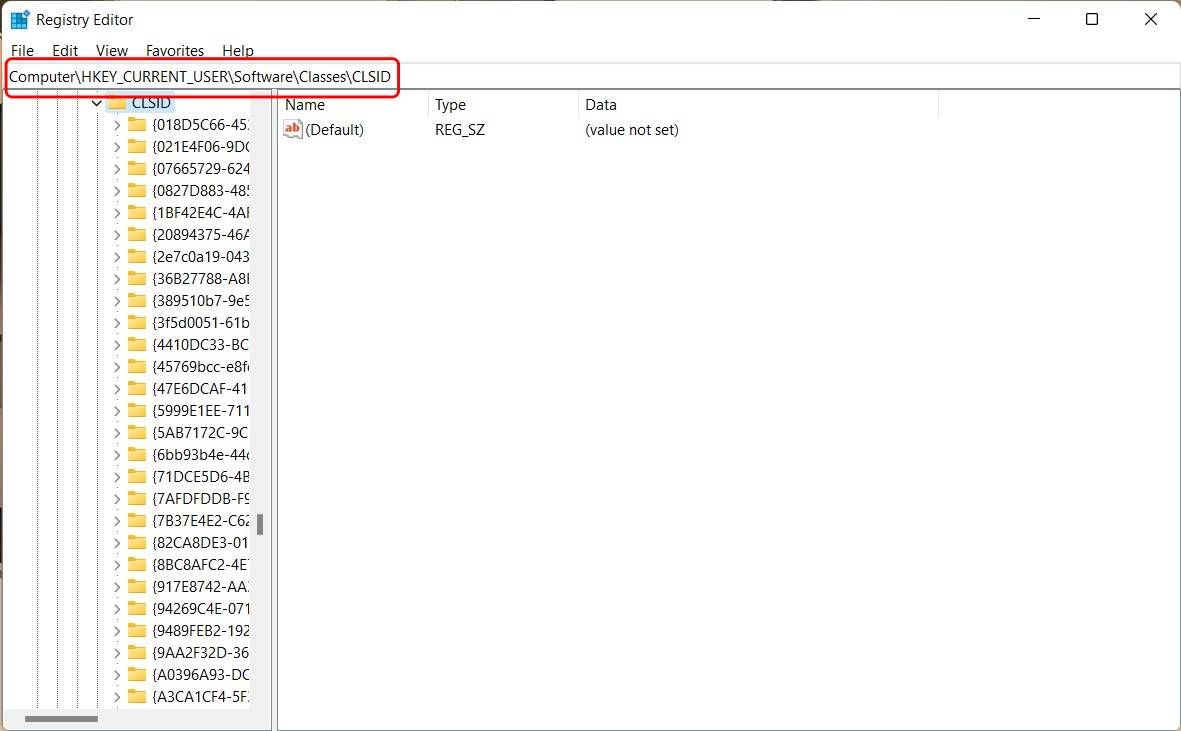1181x731 pixels.
Task: Click the (Default) string value icon
Action: 292,129
